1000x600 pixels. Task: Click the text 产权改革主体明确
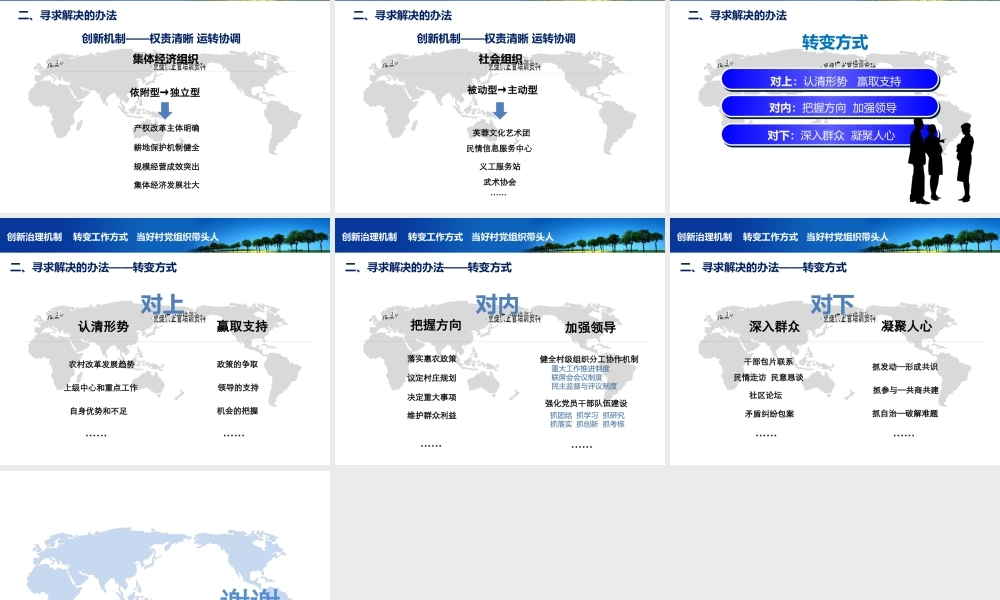click(166, 128)
